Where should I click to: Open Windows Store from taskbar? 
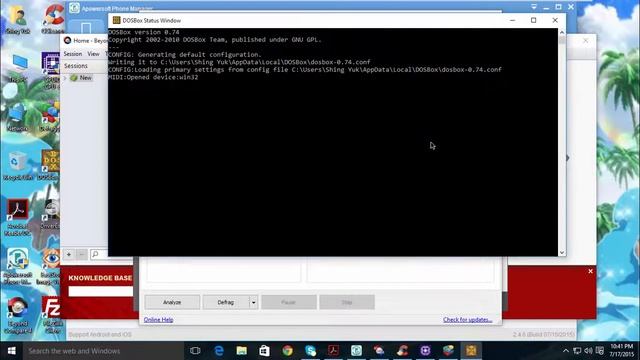pos(264,351)
